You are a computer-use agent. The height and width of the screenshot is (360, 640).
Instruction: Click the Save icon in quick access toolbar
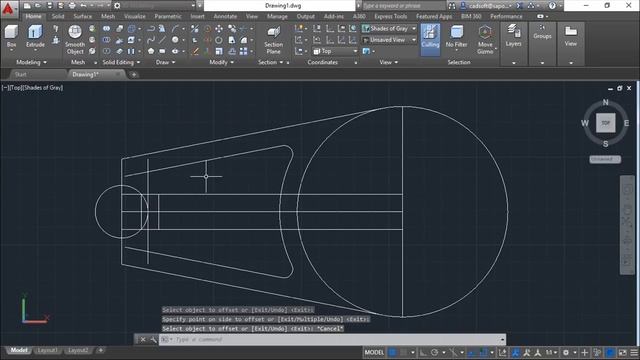[x=49, y=6]
